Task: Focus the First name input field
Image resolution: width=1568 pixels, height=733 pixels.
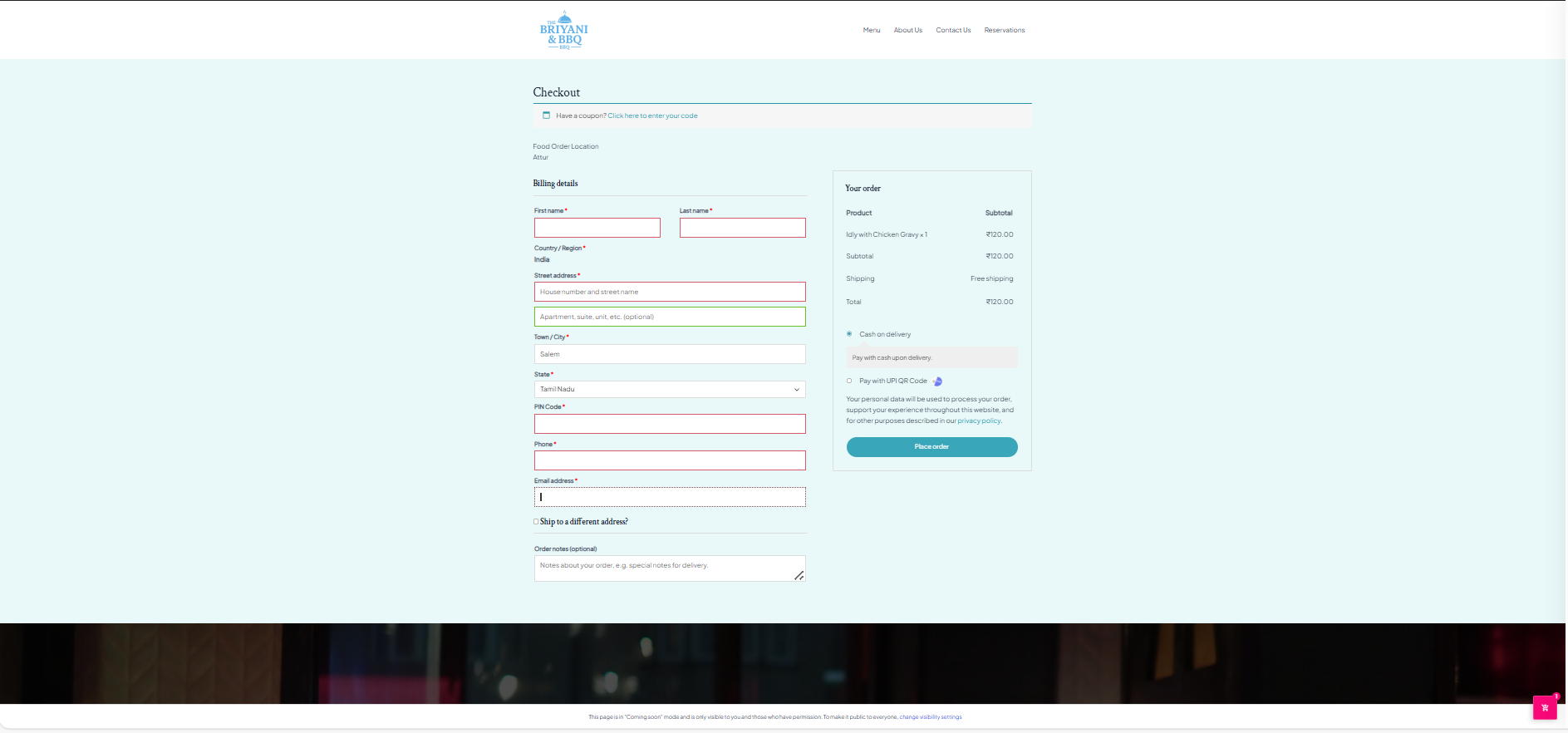Action: coord(597,228)
